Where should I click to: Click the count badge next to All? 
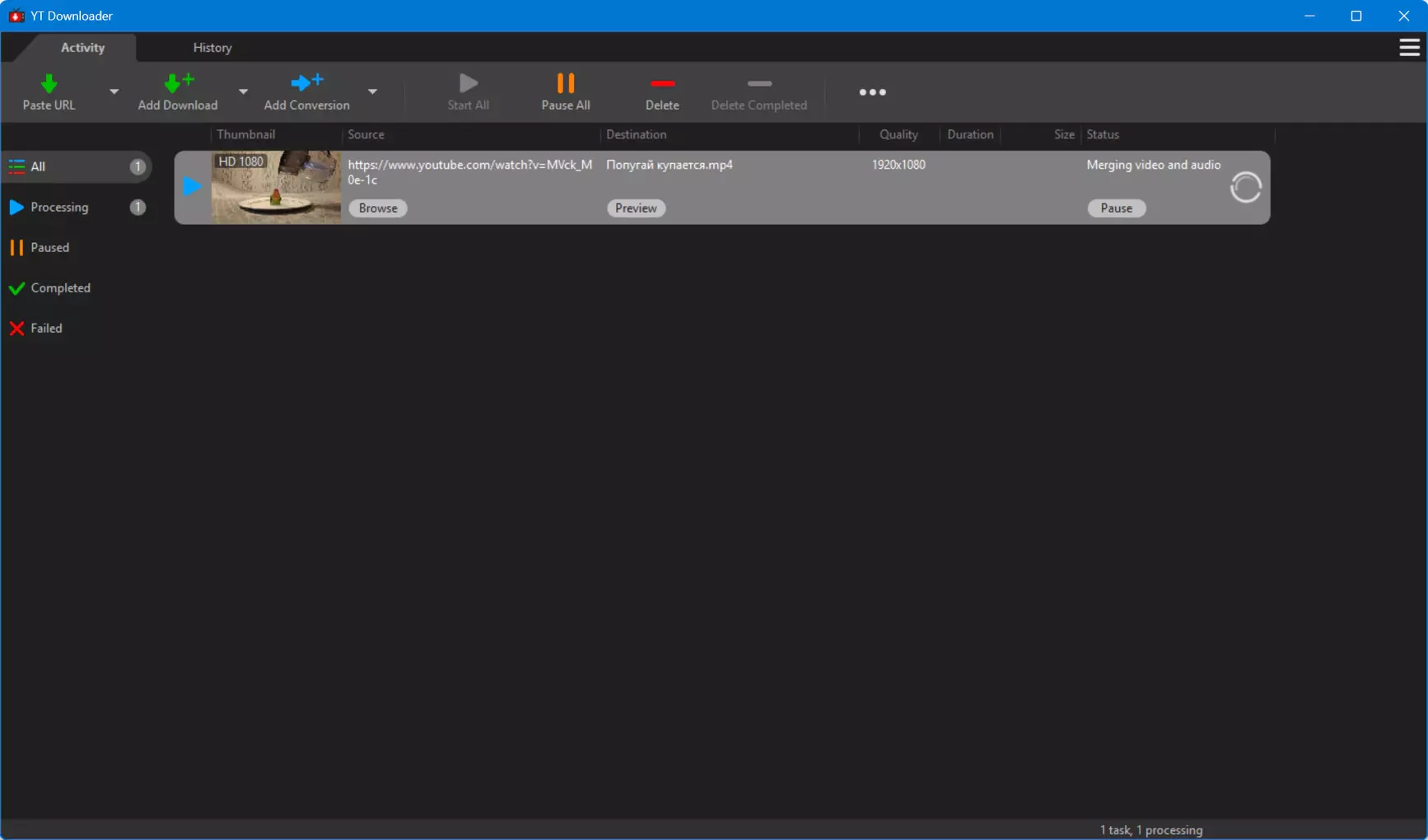coord(138,166)
